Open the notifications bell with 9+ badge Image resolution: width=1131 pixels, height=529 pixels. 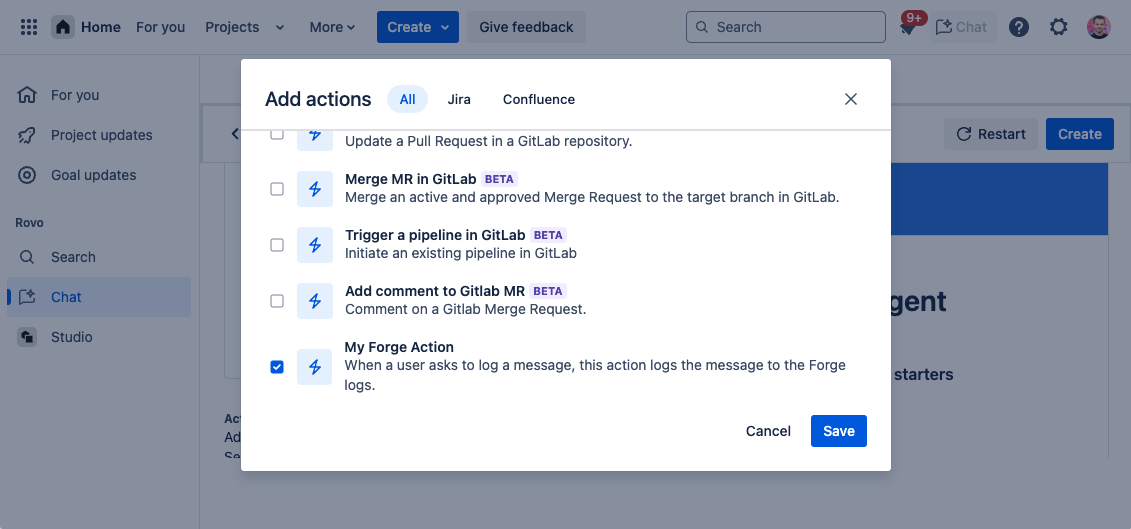(907, 28)
